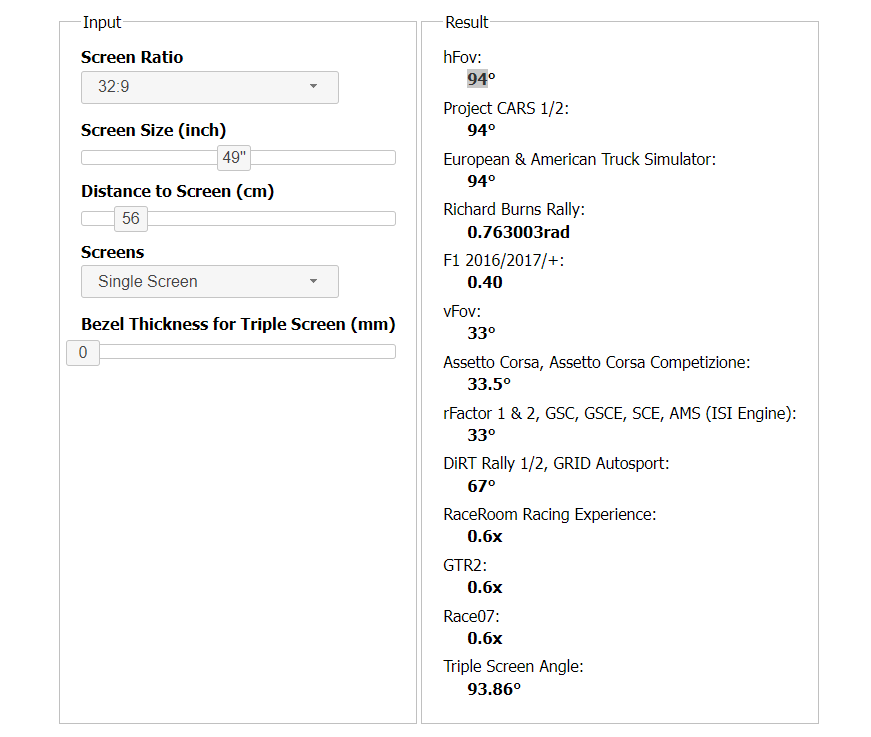Image resolution: width=871 pixels, height=737 pixels.
Task: Click the Result group heading
Action: coord(467,22)
